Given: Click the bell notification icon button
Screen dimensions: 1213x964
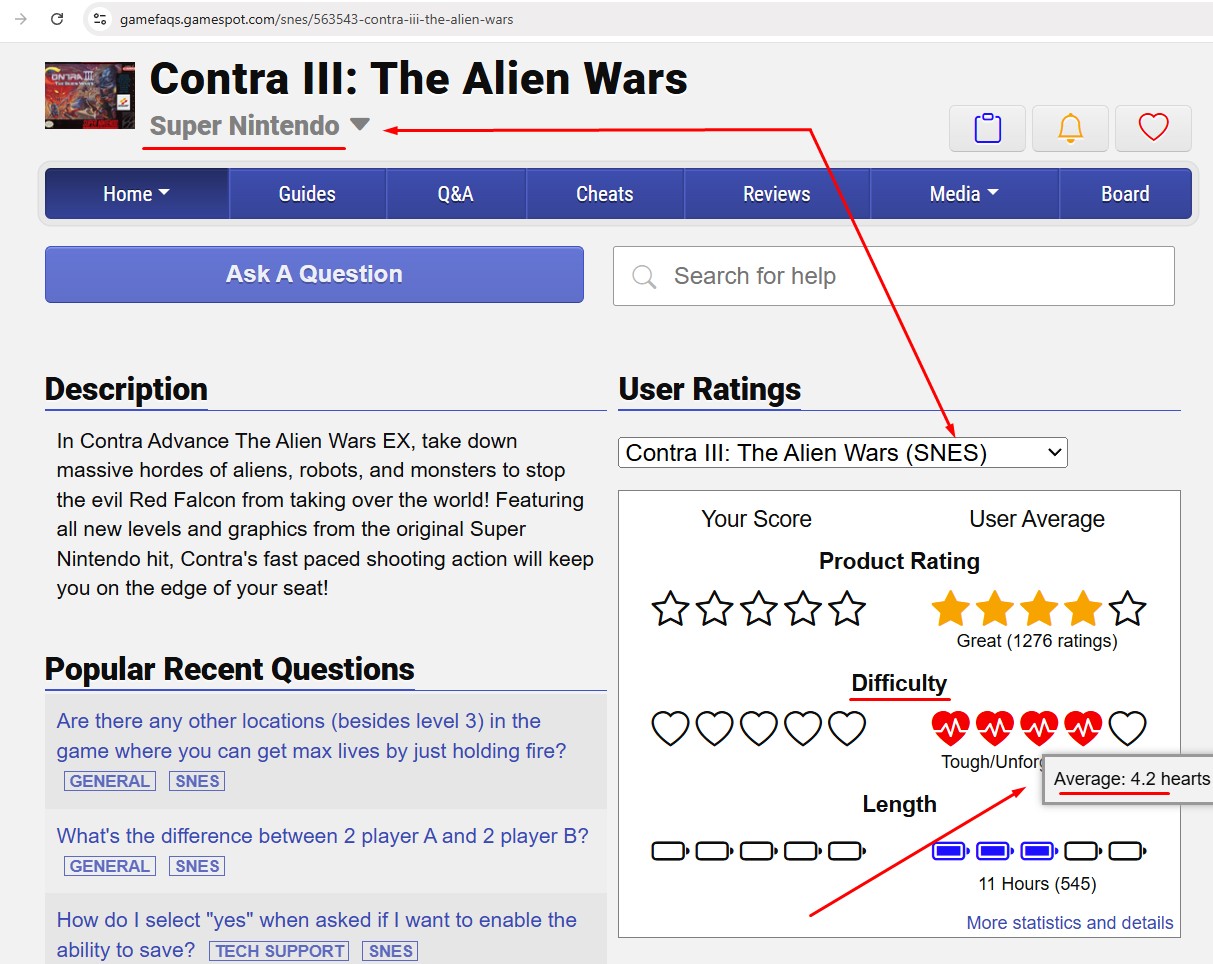Looking at the screenshot, I should pyautogui.click(x=1070, y=128).
